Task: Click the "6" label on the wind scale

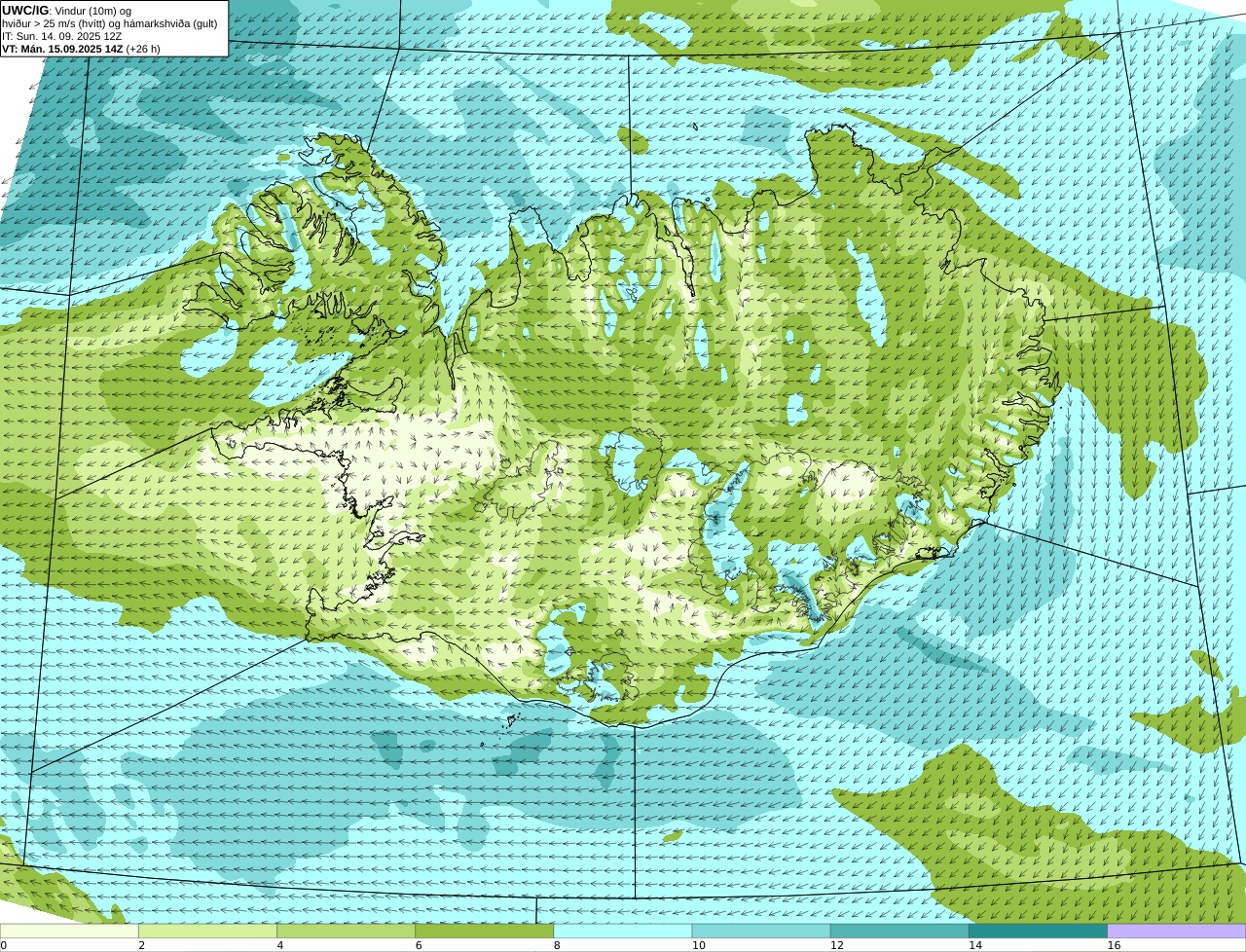Action: pyautogui.click(x=419, y=945)
